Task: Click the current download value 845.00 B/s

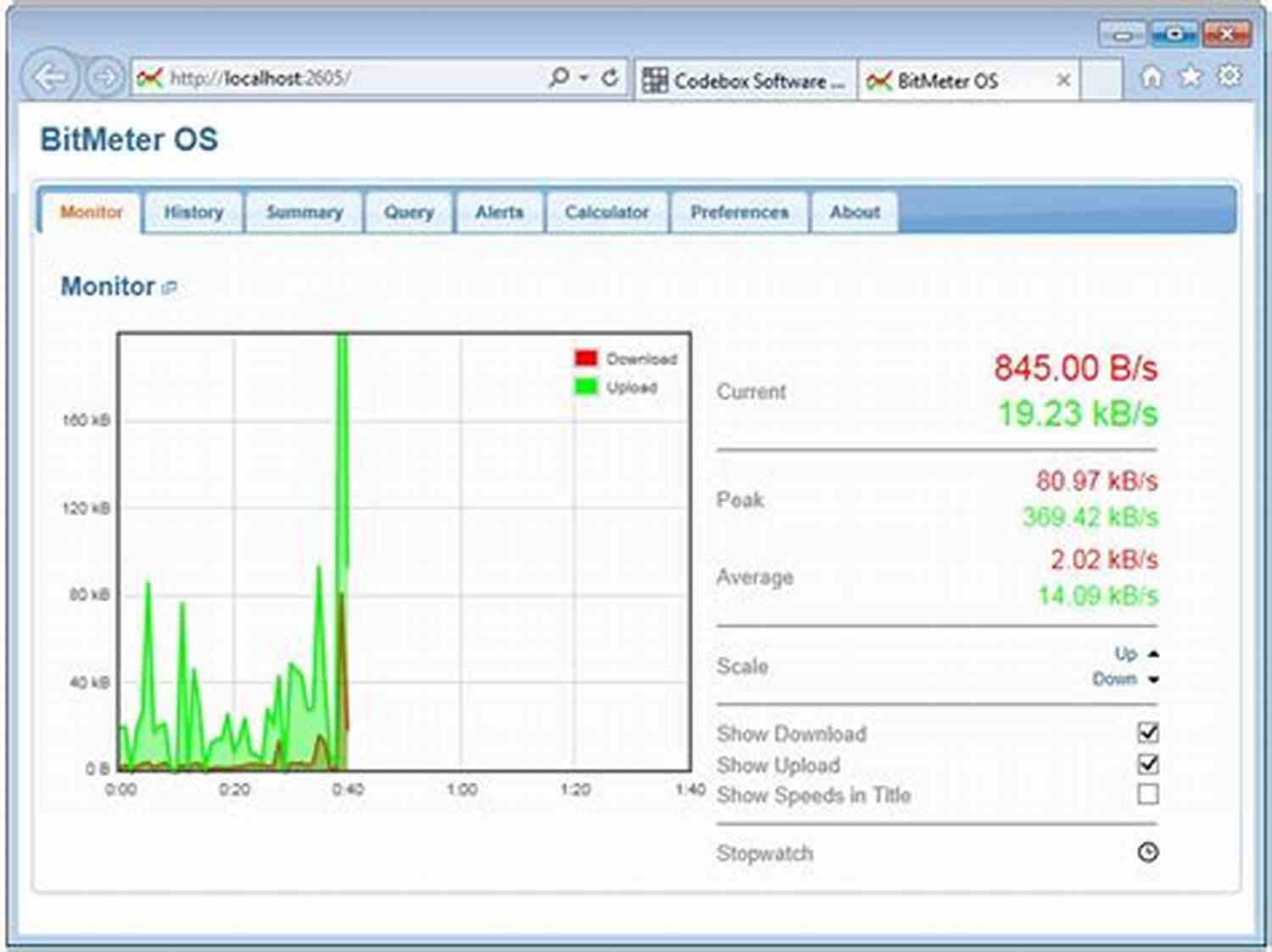Action: pyautogui.click(x=1075, y=368)
